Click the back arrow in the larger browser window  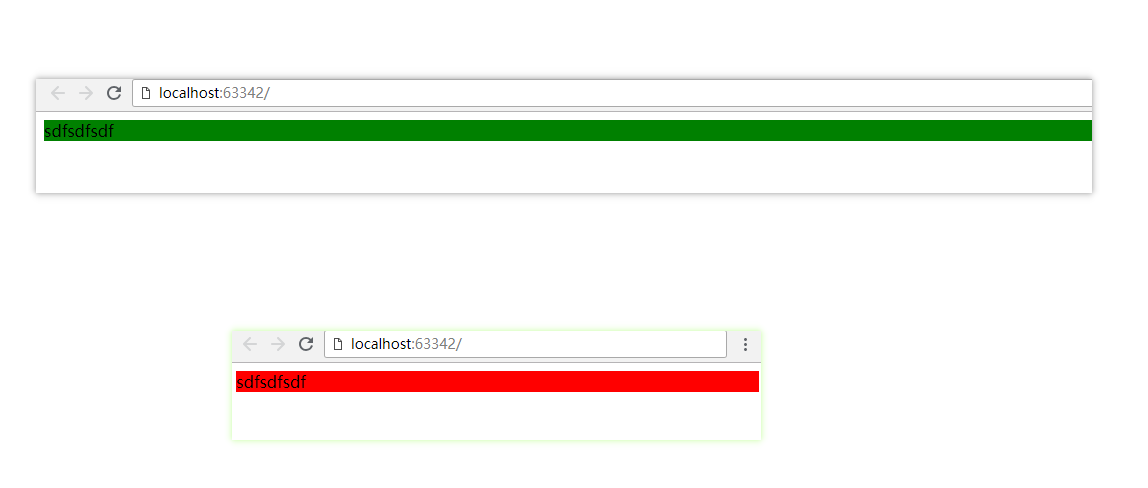click(58, 93)
